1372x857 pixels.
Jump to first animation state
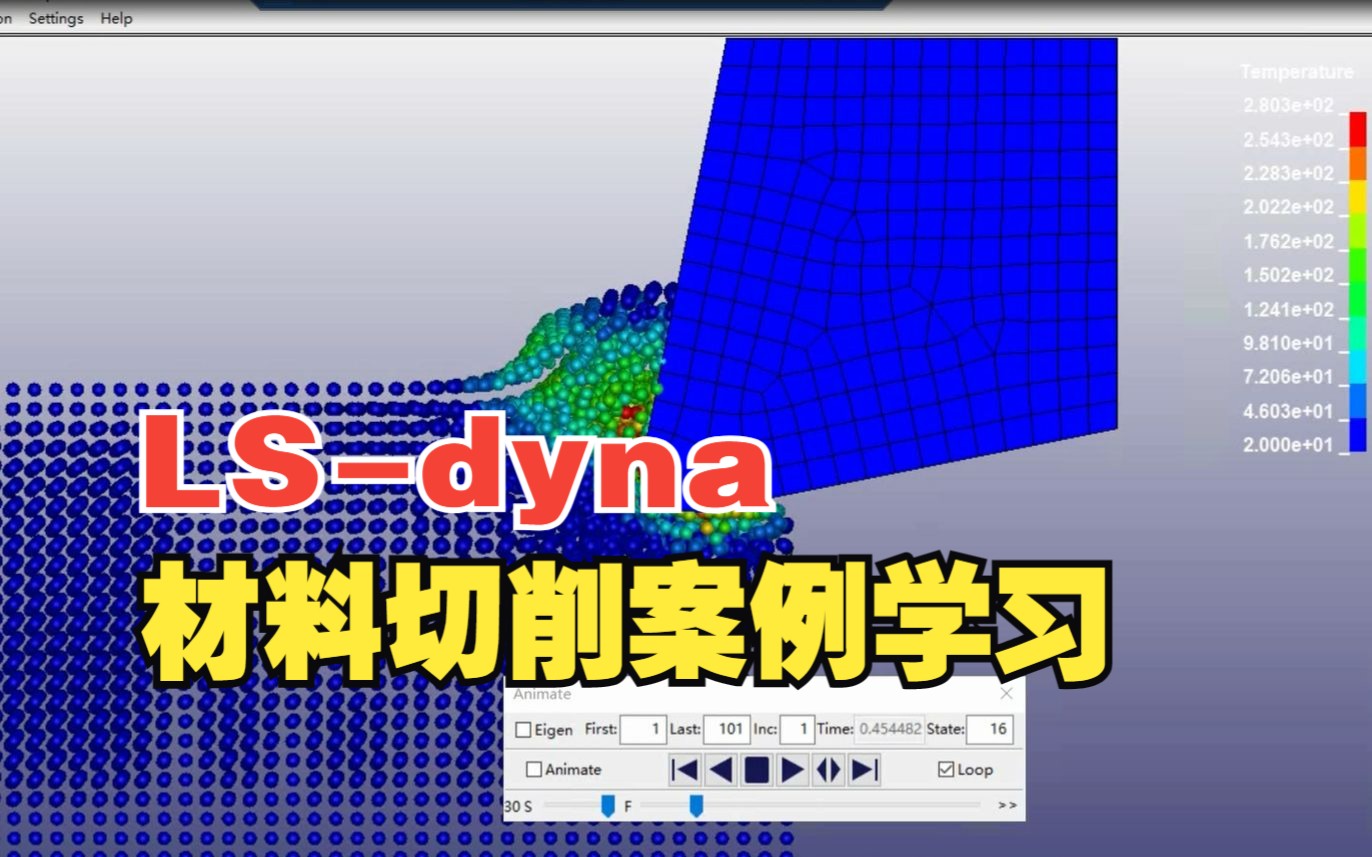pyautogui.click(x=684, y=769)
